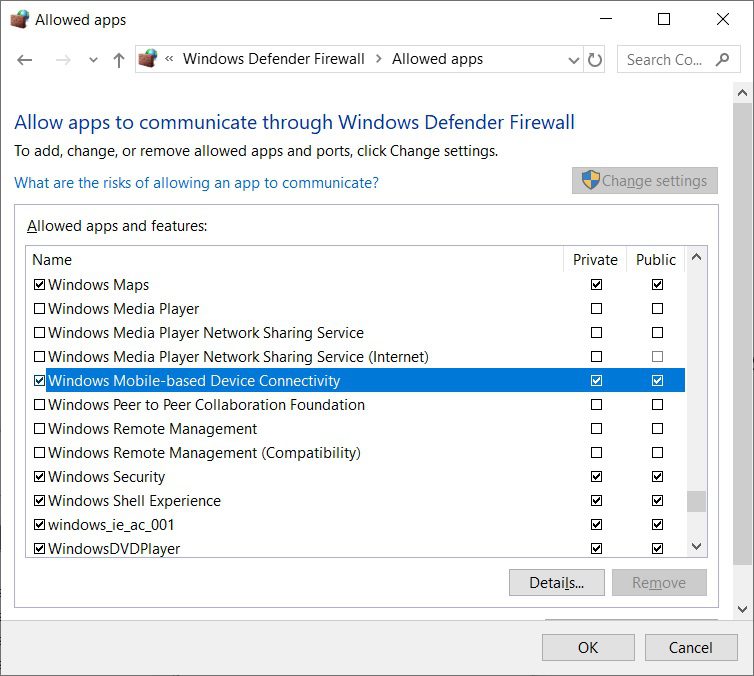Toggle Private checkbox for Windows Security
The image size is (754, 676).
coord(597,477)
